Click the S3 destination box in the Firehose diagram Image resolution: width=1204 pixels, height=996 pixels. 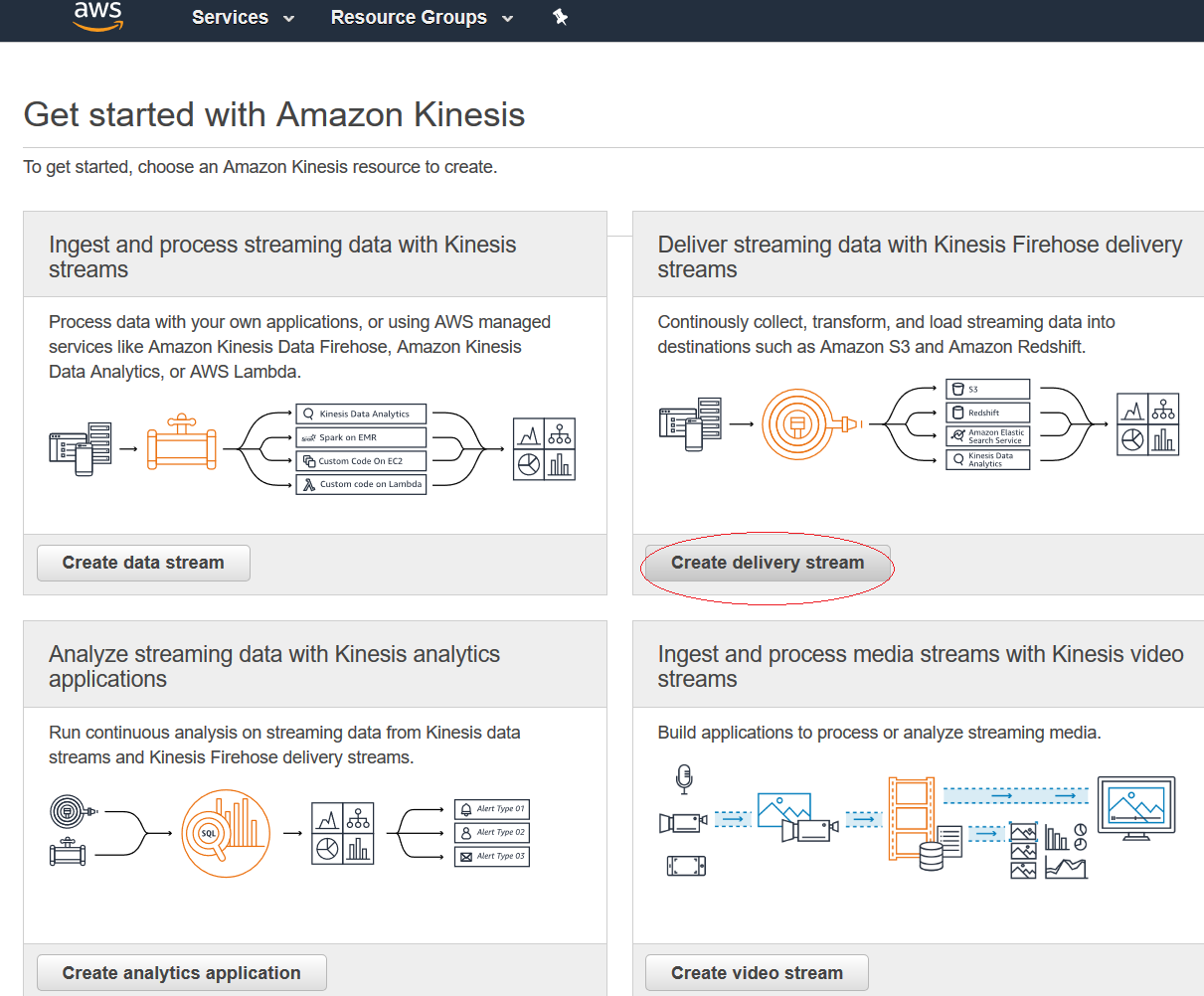coord(987,389)
